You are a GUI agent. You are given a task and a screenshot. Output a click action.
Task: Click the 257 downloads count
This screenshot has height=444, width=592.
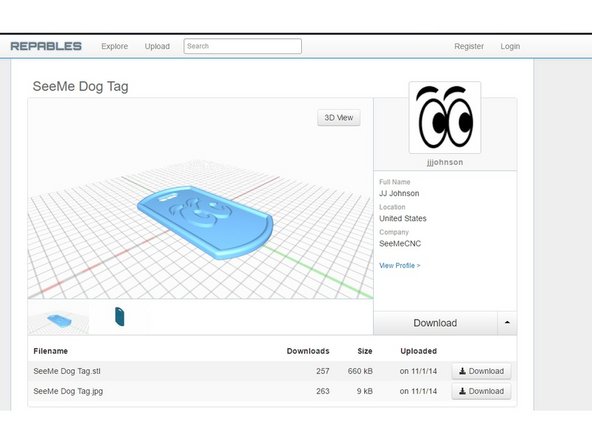point(323,371)
